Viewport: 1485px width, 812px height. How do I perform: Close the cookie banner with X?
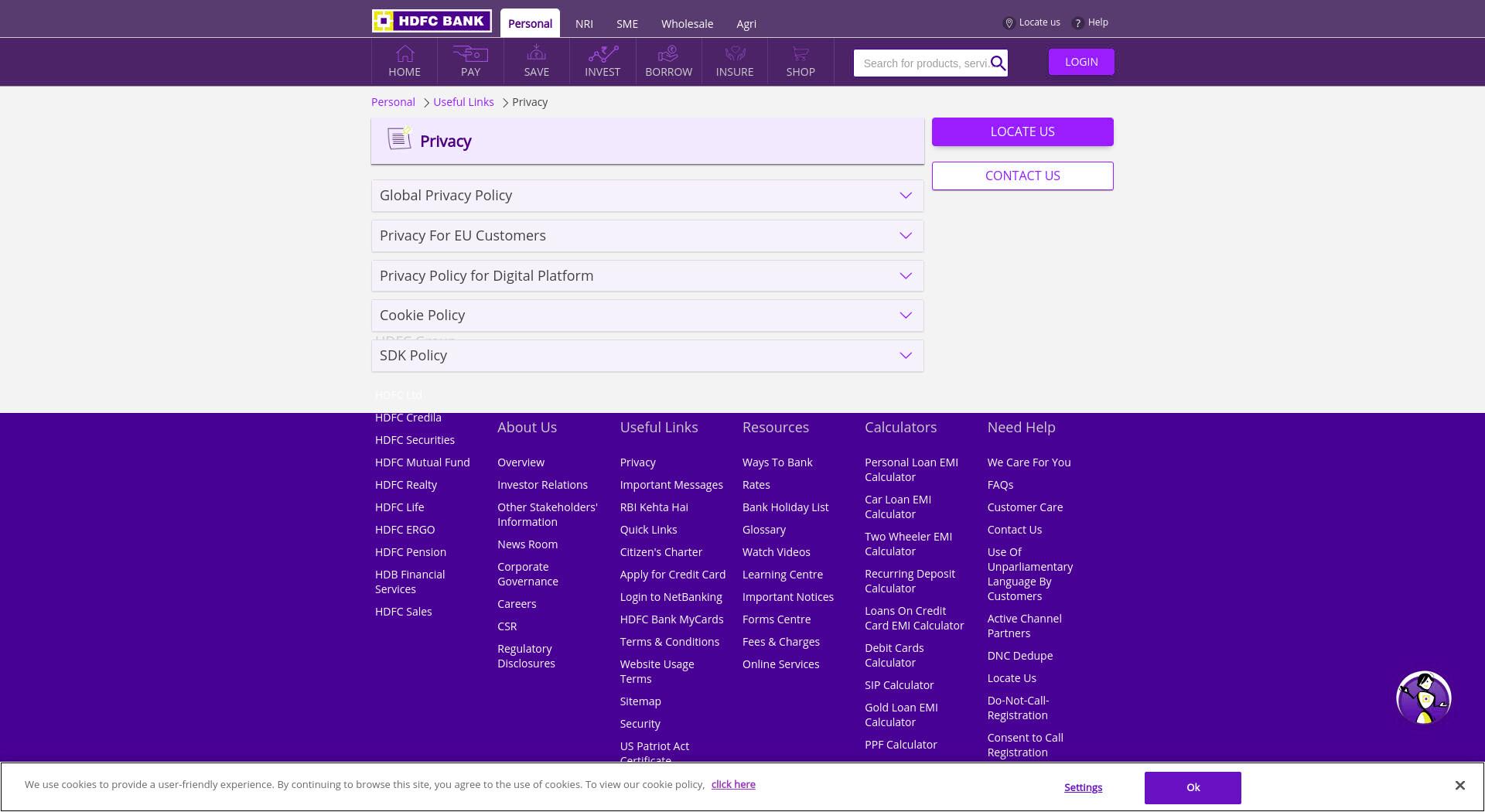[1459, 785]
